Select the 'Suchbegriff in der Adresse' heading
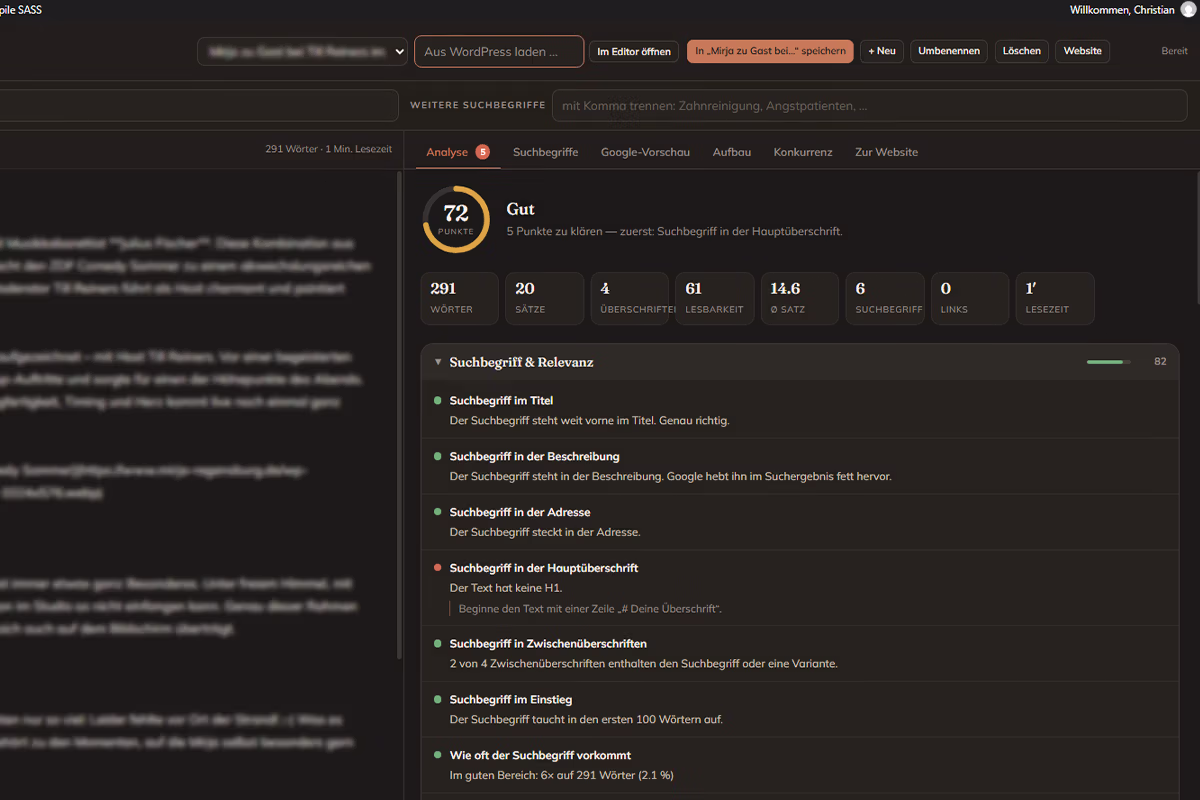The width and height of the screenshot is (1200, 800). coord(520,512)
